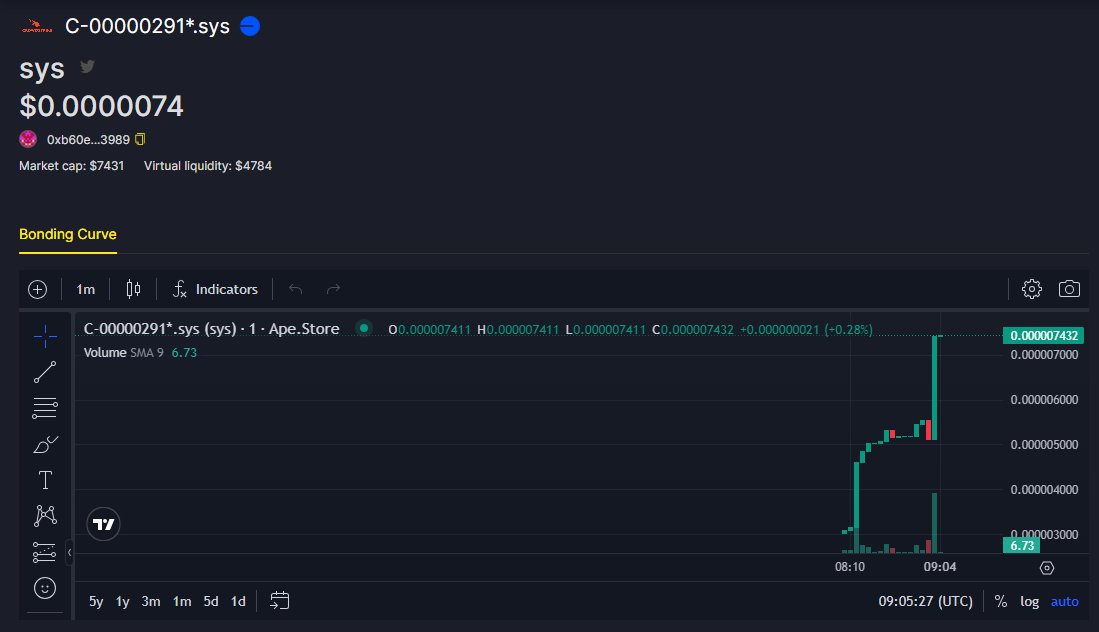Click the 09:04 time axis label
The width and height of the screenshot is (1099, 632).
pyautogui.click(x=940, y=567)
